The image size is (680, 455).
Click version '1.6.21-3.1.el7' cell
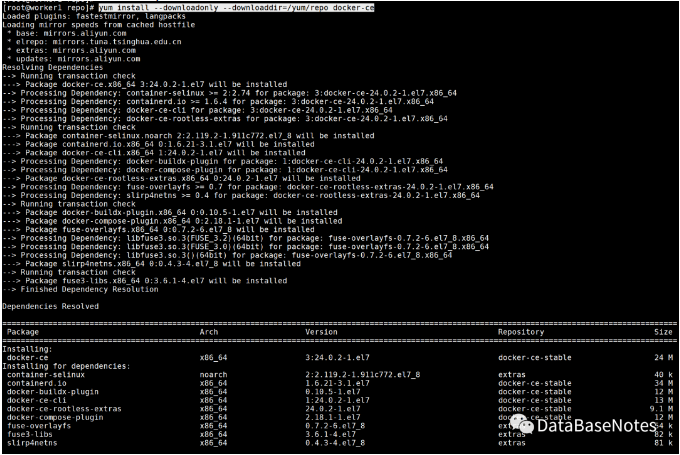coord(337,383)
